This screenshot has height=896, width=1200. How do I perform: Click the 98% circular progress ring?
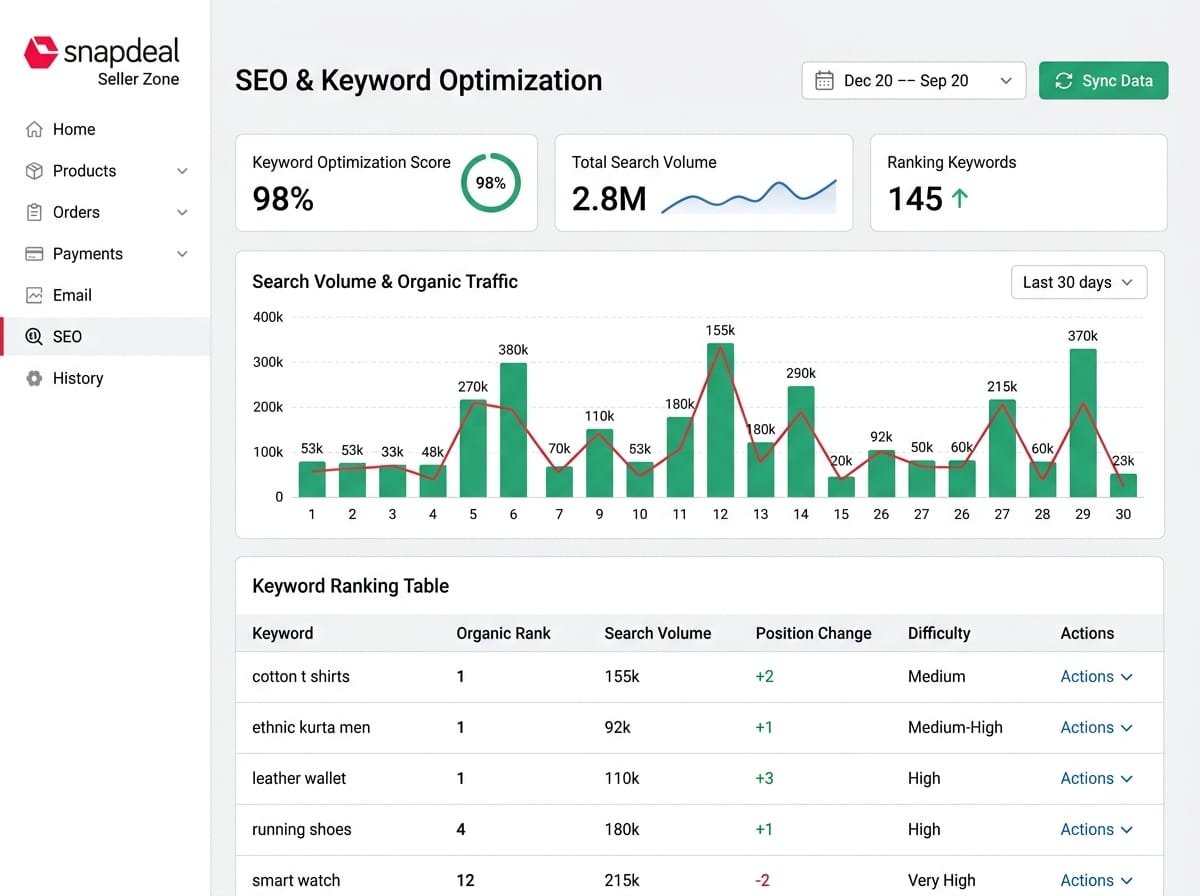pos(490,183)
